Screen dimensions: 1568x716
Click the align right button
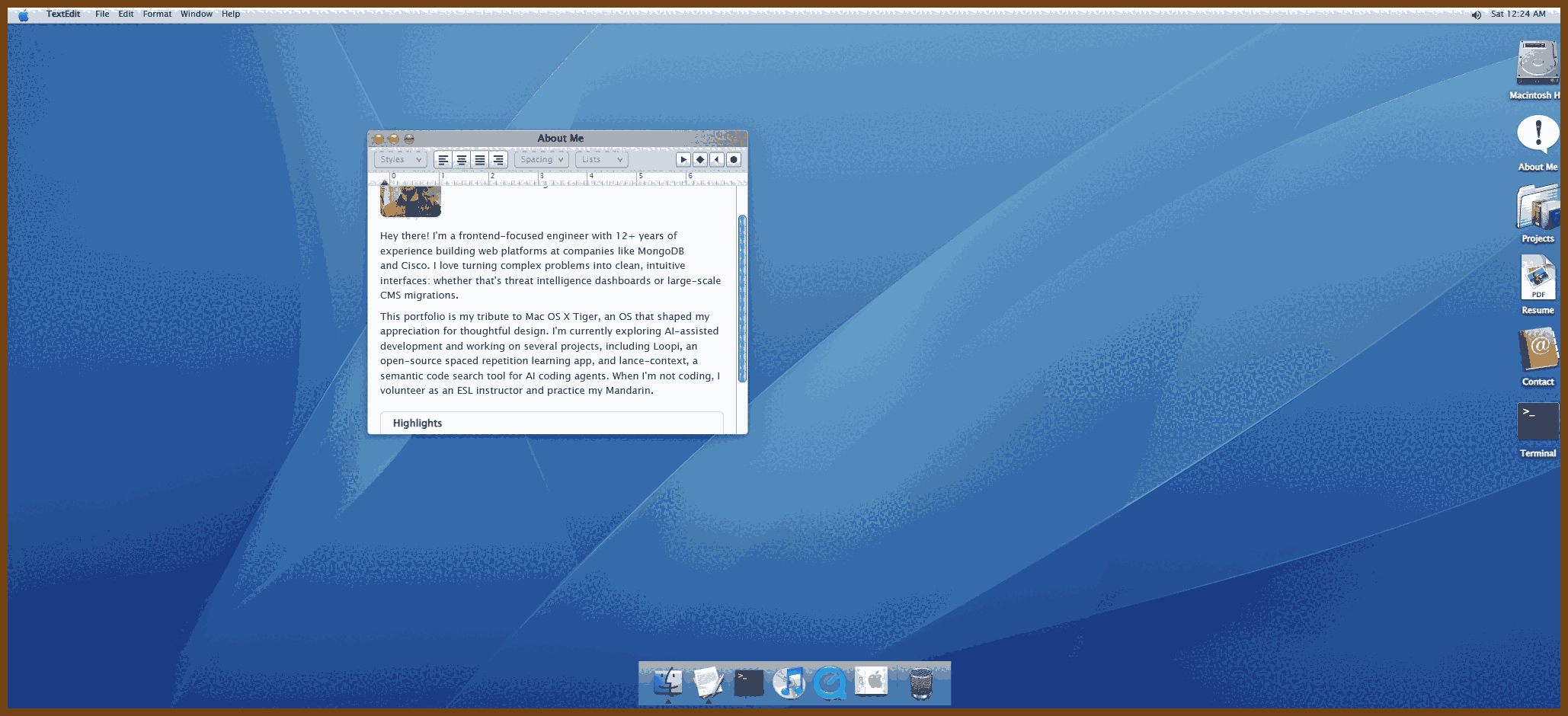[498, 160]
